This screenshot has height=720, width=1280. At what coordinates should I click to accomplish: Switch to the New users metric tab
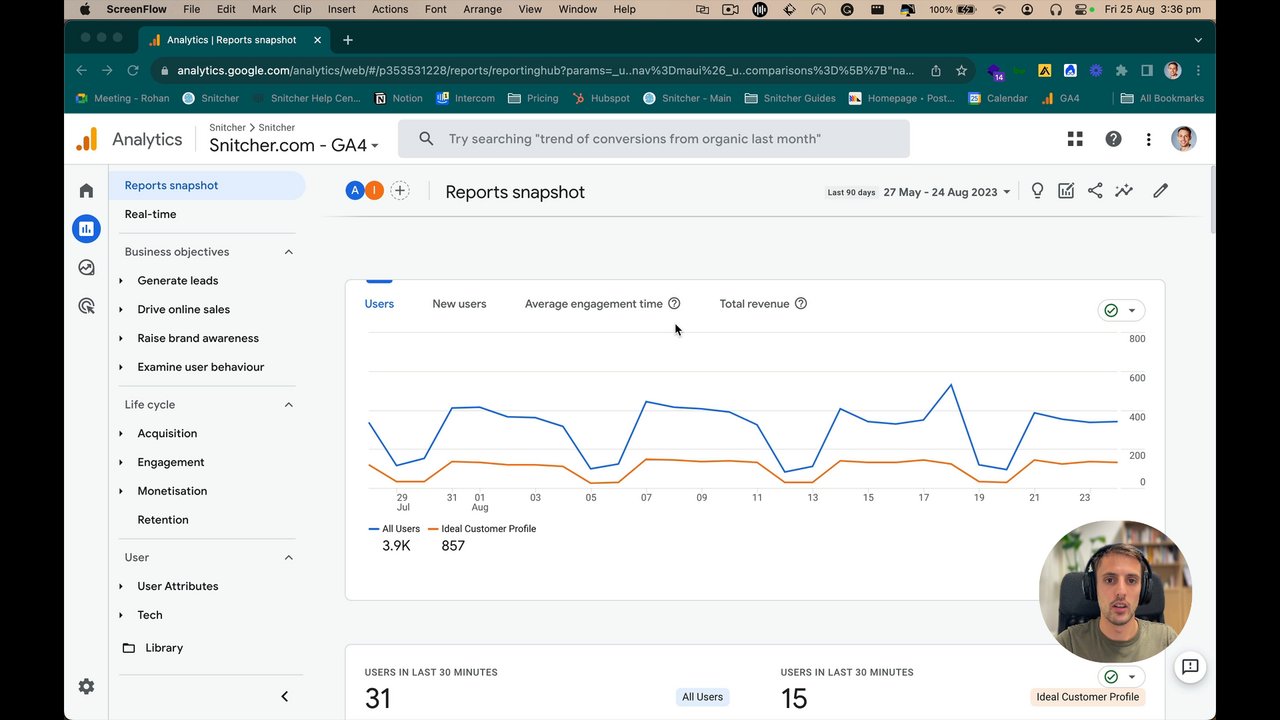point(459,304)
